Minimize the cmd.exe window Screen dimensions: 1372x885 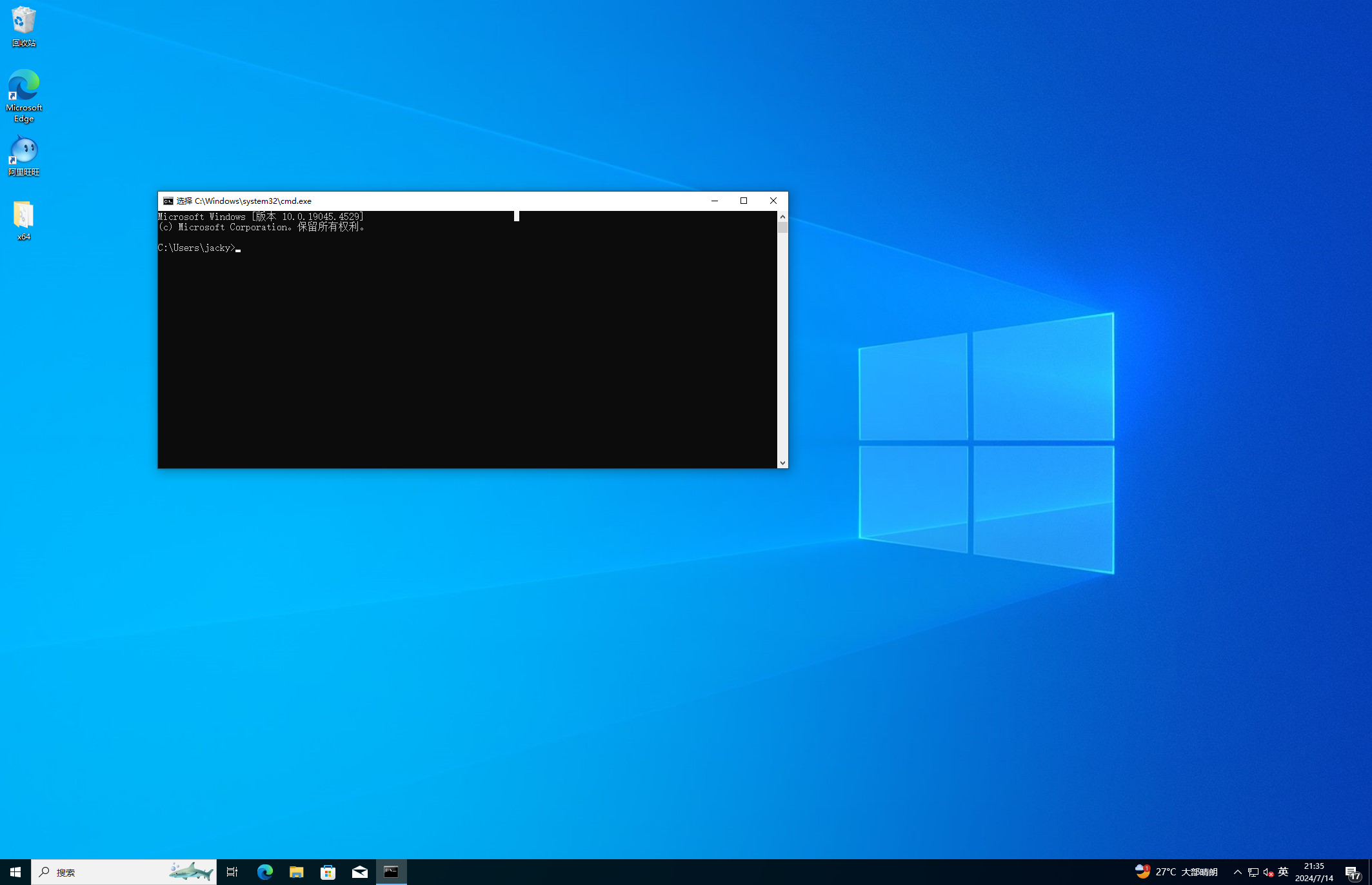point(715,201)
